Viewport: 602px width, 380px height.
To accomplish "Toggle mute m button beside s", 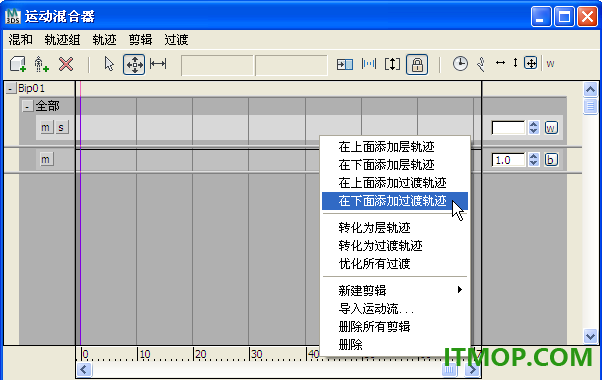I will coord(45,127).
